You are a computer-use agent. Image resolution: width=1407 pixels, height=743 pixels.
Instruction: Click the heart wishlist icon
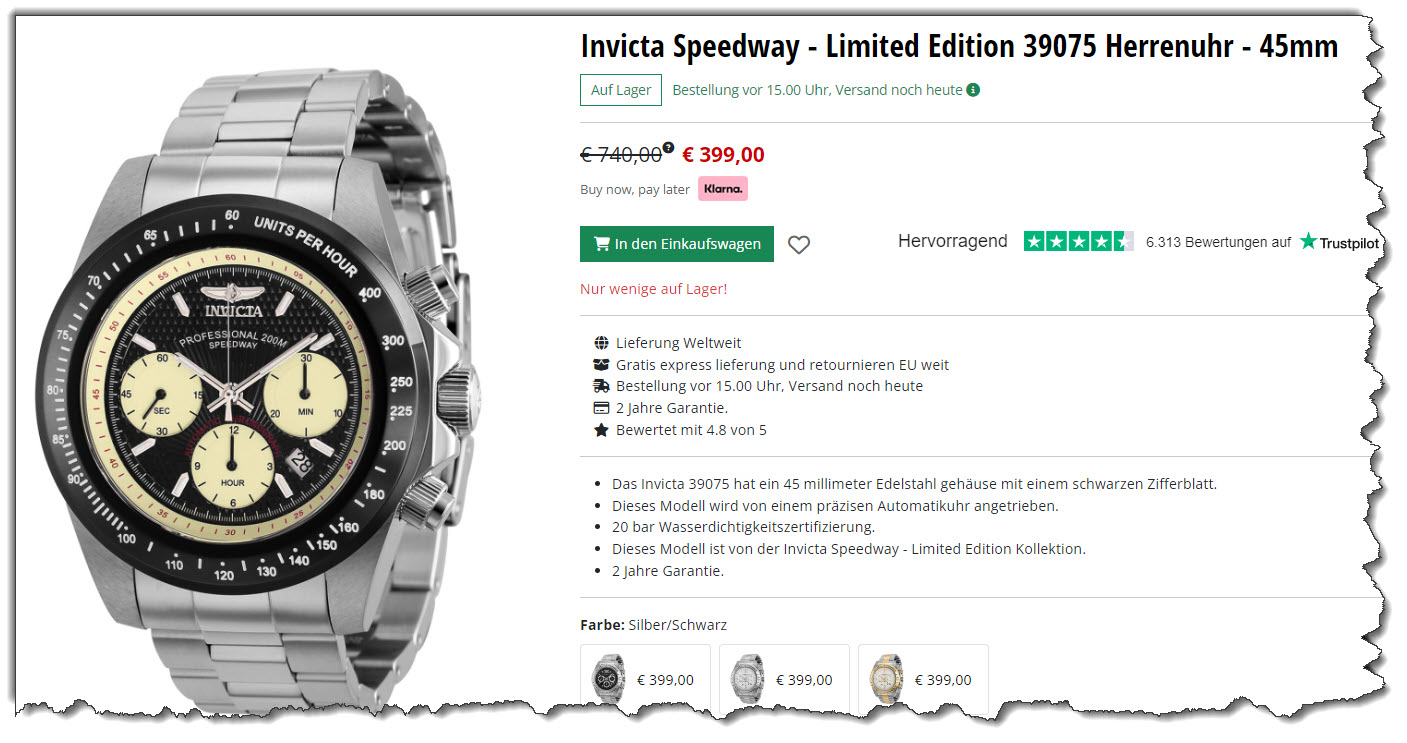click(798, 245)
